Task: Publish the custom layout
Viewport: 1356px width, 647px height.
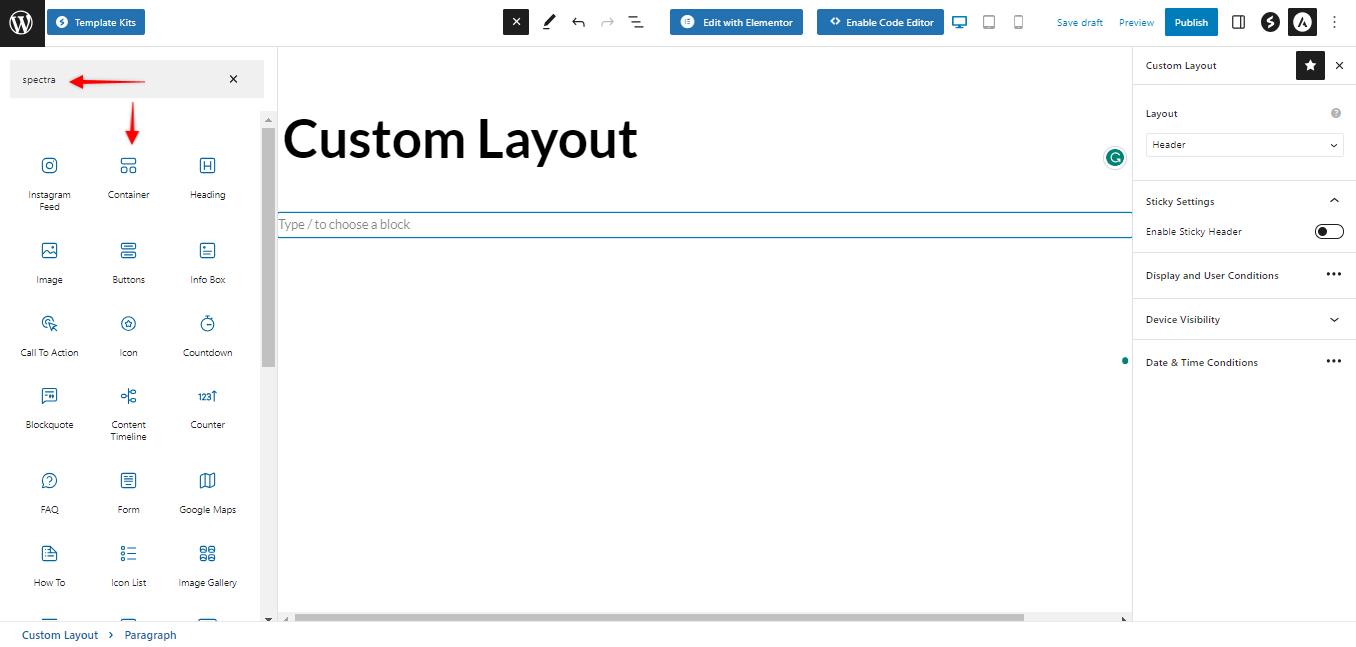Action: tap(1191, 22)
